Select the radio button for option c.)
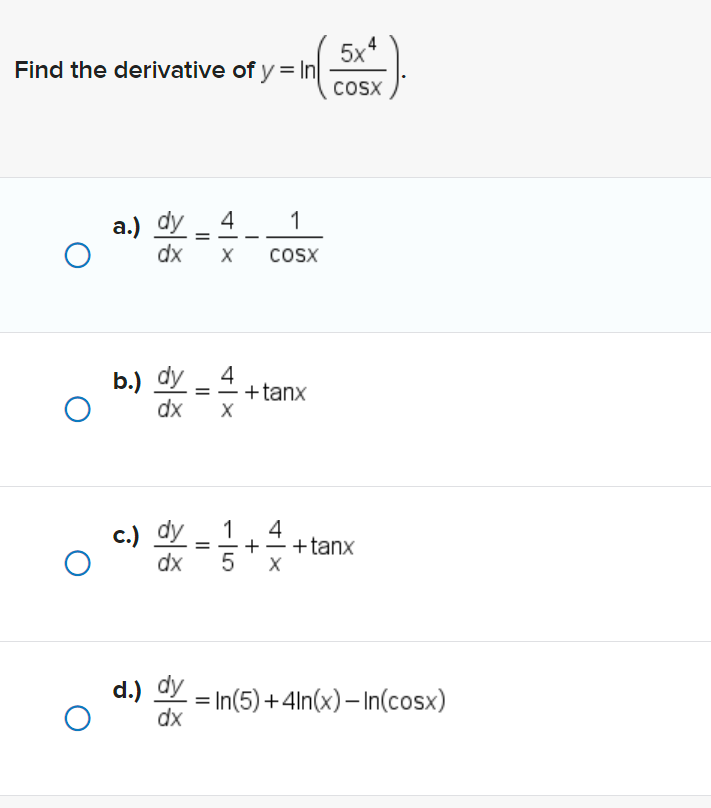Screen dimensions: 711x808 (x=77, y=564)
